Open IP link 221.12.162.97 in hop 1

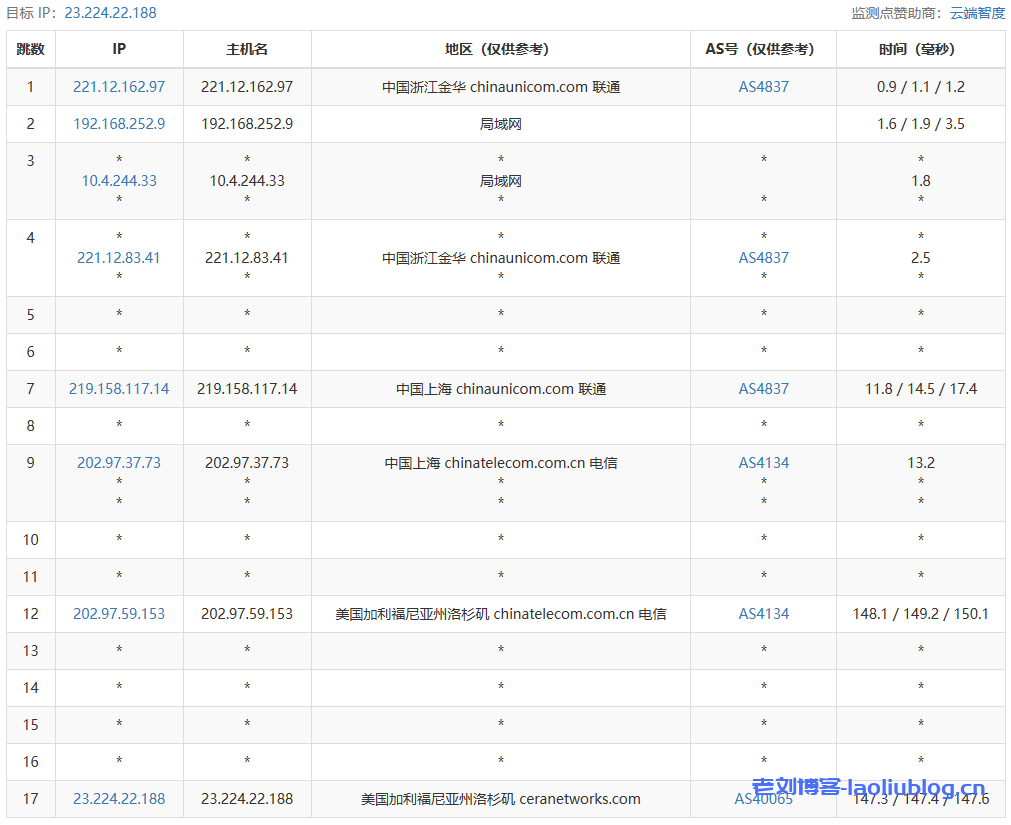tap(119, 87)
